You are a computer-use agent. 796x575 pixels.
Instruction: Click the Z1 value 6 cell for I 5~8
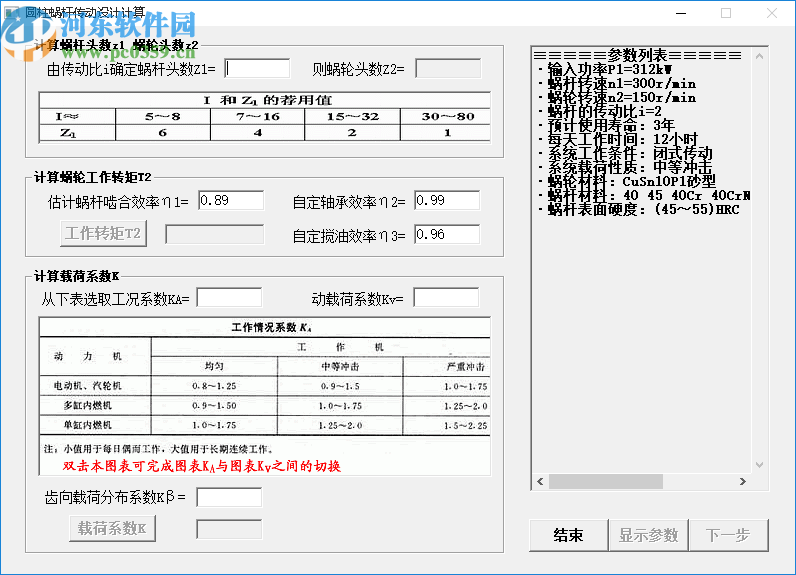click(162, 133)
